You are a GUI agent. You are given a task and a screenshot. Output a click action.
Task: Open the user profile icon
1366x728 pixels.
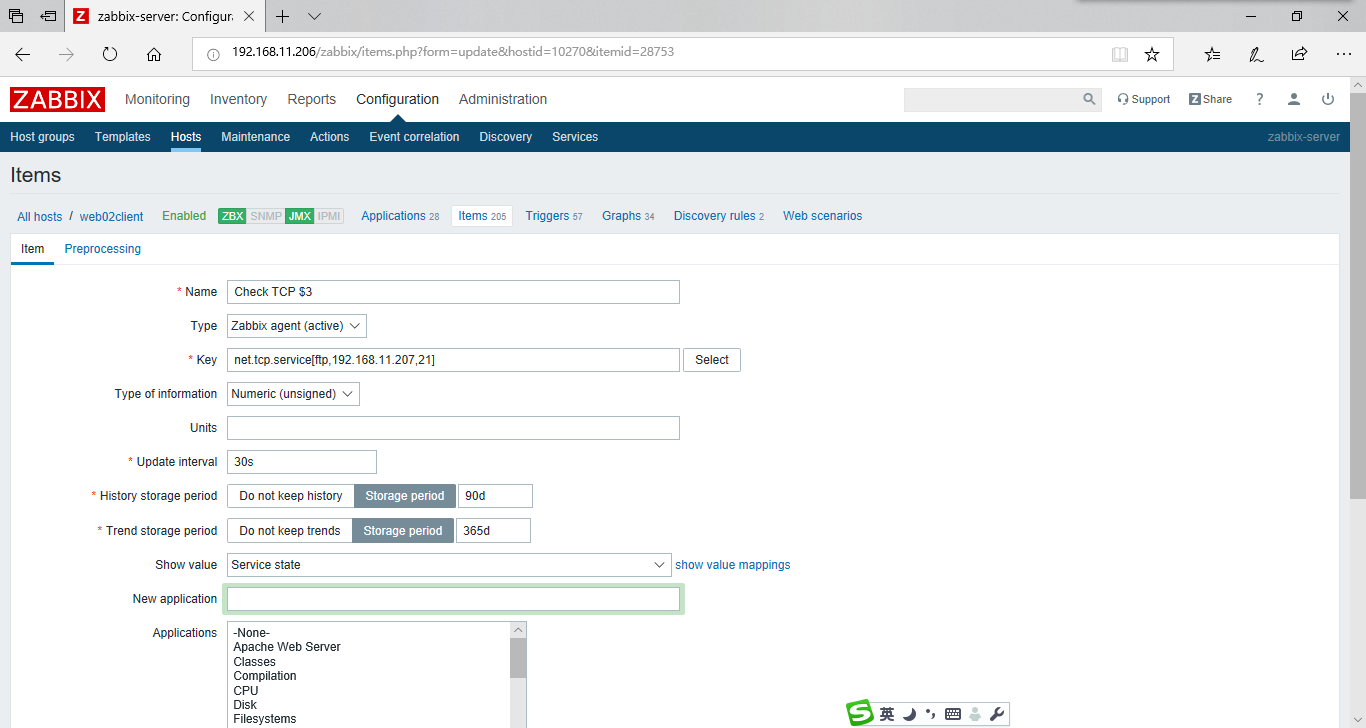click(x=1294, y=99)
